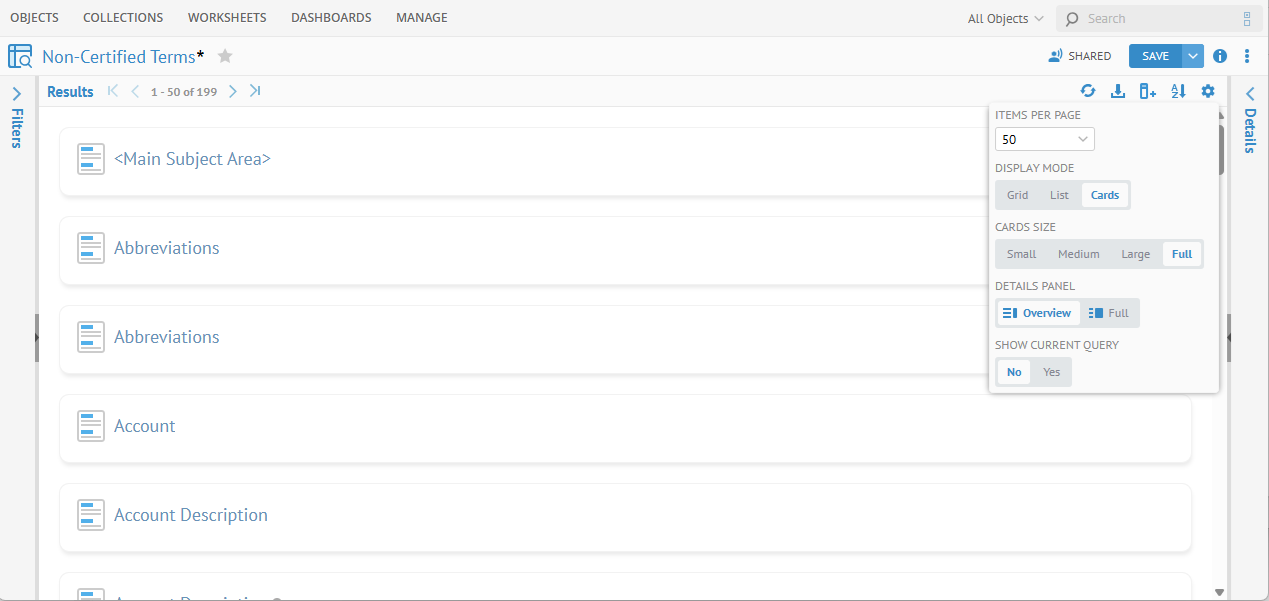The height and width of the screenshot is (601, 1269).
Task: Switch display mode to Grid
Action: coord(1017,195)
